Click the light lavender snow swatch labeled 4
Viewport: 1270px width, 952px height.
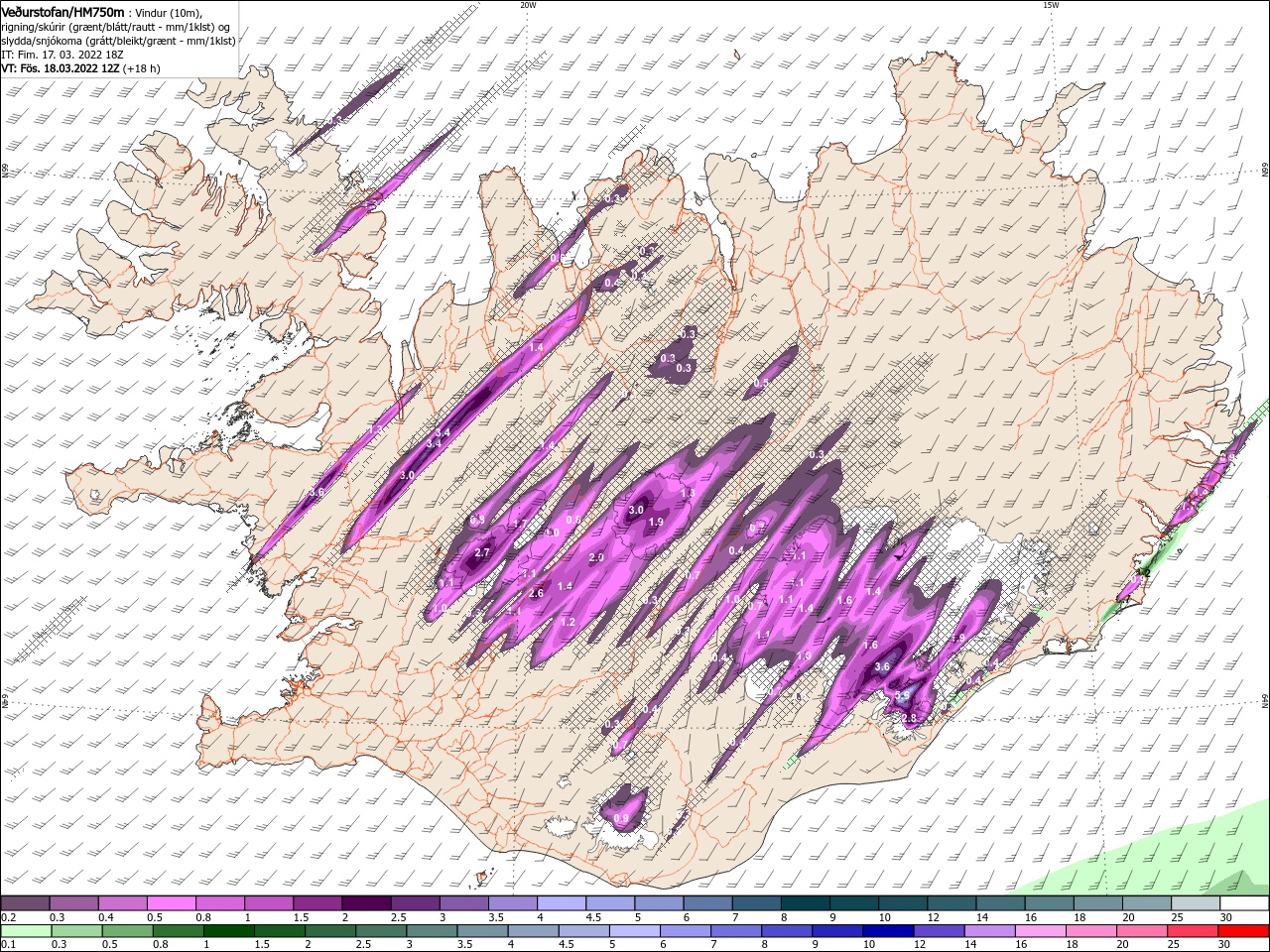click(x=560, y=903)
